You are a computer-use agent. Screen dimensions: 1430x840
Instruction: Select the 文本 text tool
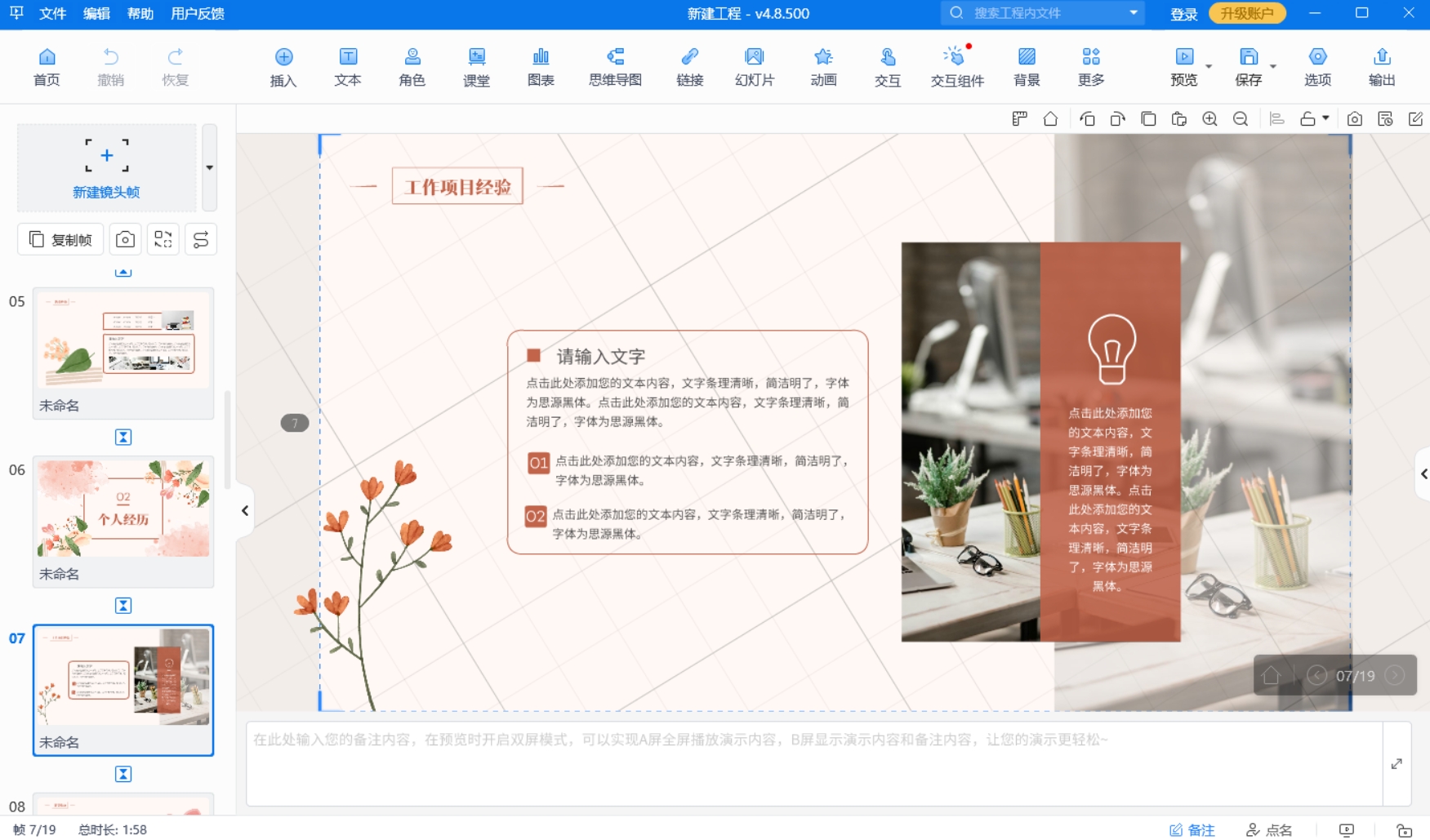[x=348, y=67]
